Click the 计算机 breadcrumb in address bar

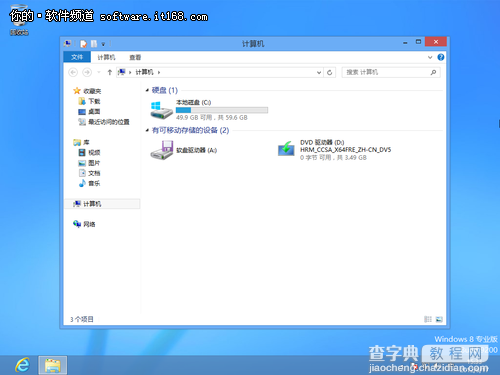144,72
